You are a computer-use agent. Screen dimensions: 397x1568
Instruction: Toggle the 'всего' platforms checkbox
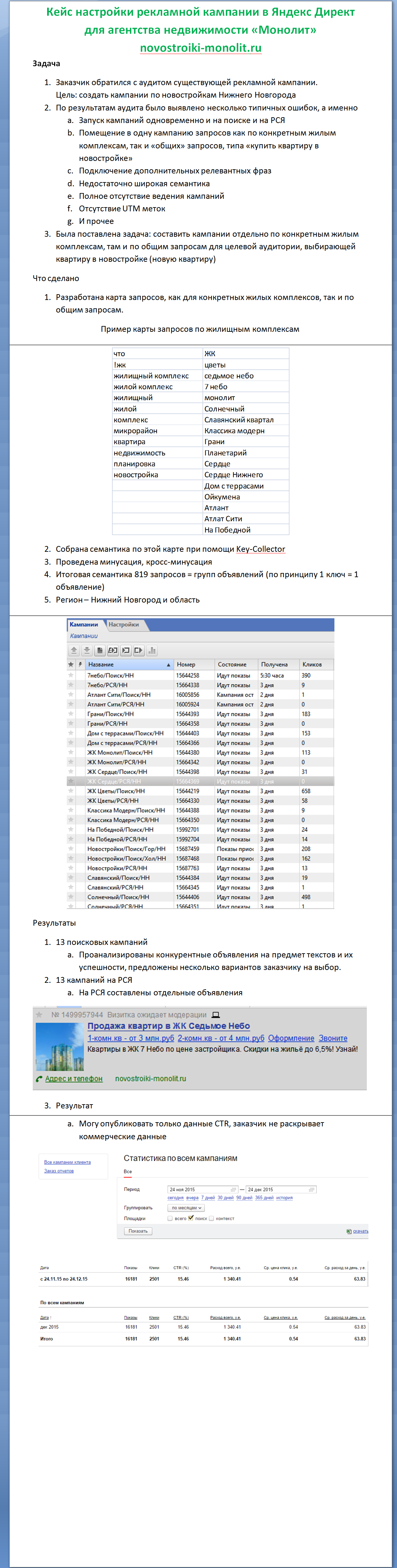170,1219
